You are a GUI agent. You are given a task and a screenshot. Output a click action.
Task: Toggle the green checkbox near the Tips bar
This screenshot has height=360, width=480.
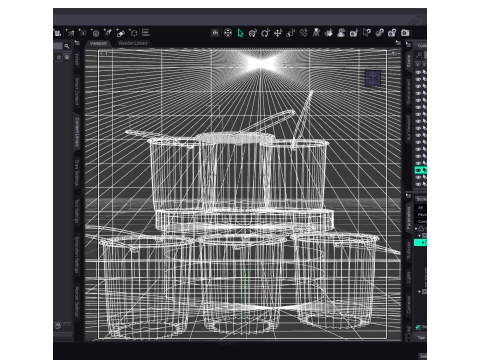point(418,327)
